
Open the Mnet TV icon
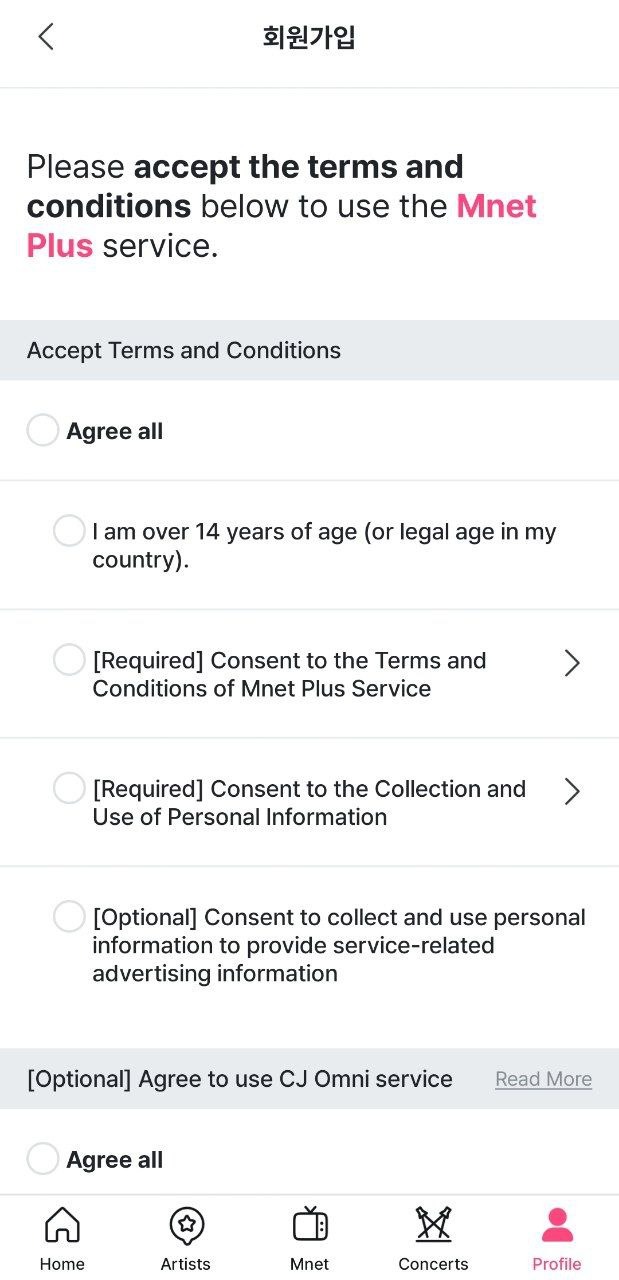[x=310, y=1224]
